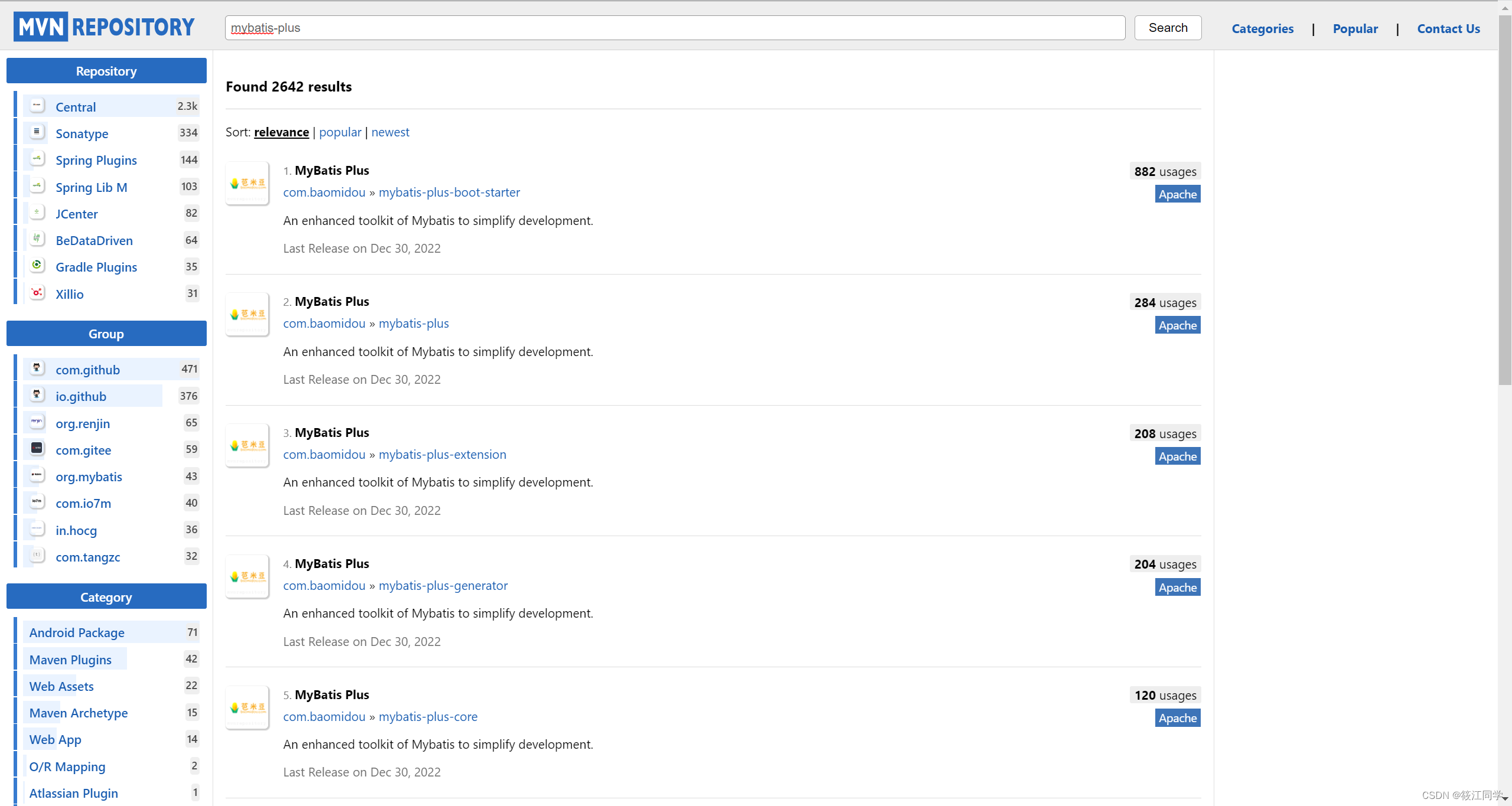Click the com.gitee group icon
Screen dimensions: 1512x806
[37, 449]
